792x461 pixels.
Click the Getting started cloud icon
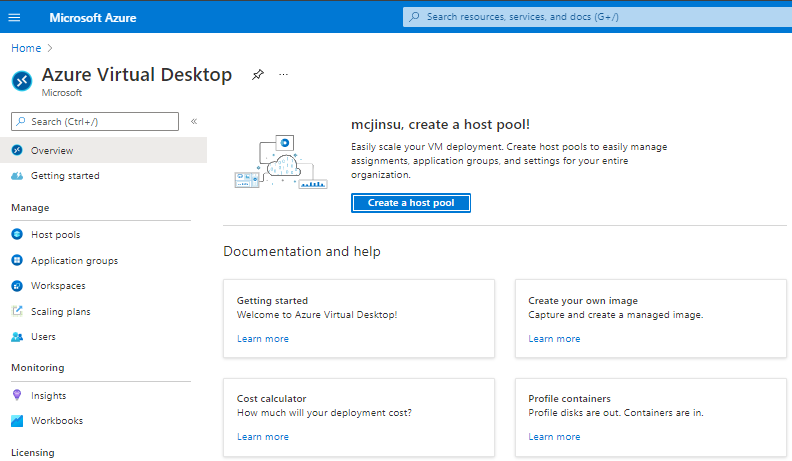point(17,176)
